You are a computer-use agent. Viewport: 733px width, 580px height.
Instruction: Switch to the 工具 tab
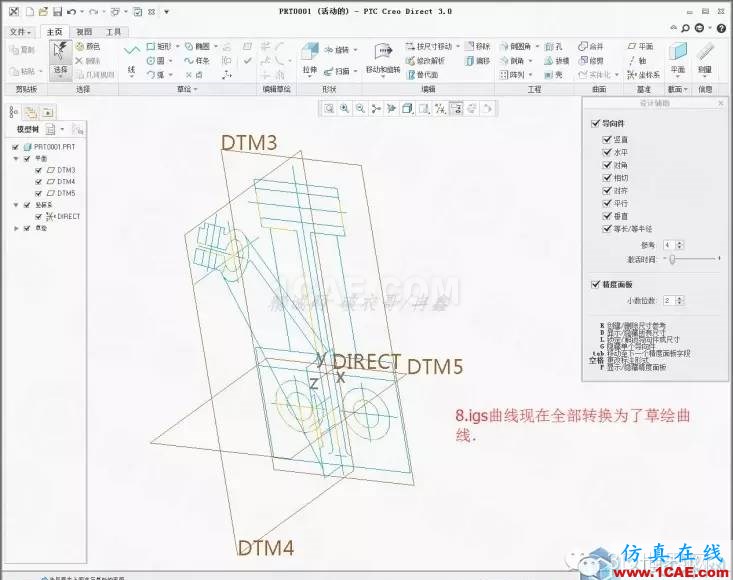pos(114,32)
